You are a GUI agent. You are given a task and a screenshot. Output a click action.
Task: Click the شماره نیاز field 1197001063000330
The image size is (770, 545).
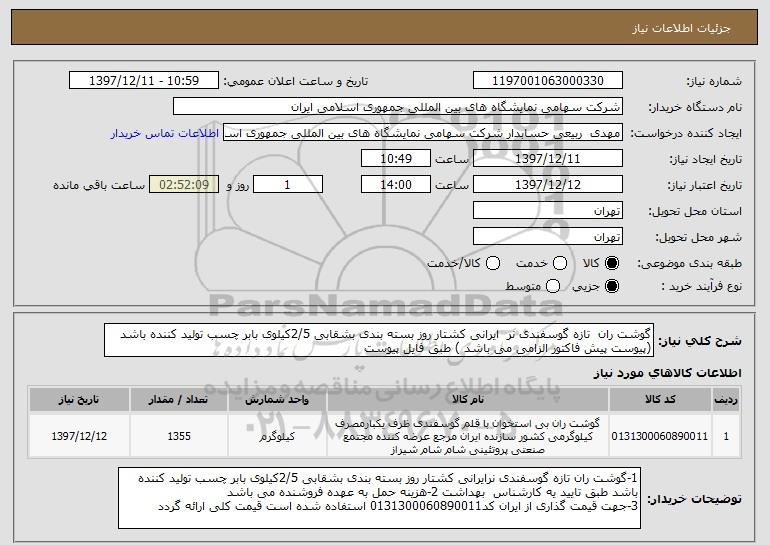point(548,81)
